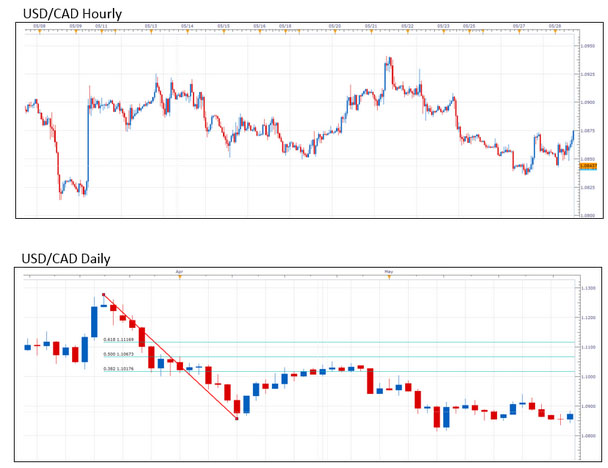The width and height of the screenshot is (608, 468).
Task: Select the time marker under the 05/23 label
Action: 443,31
